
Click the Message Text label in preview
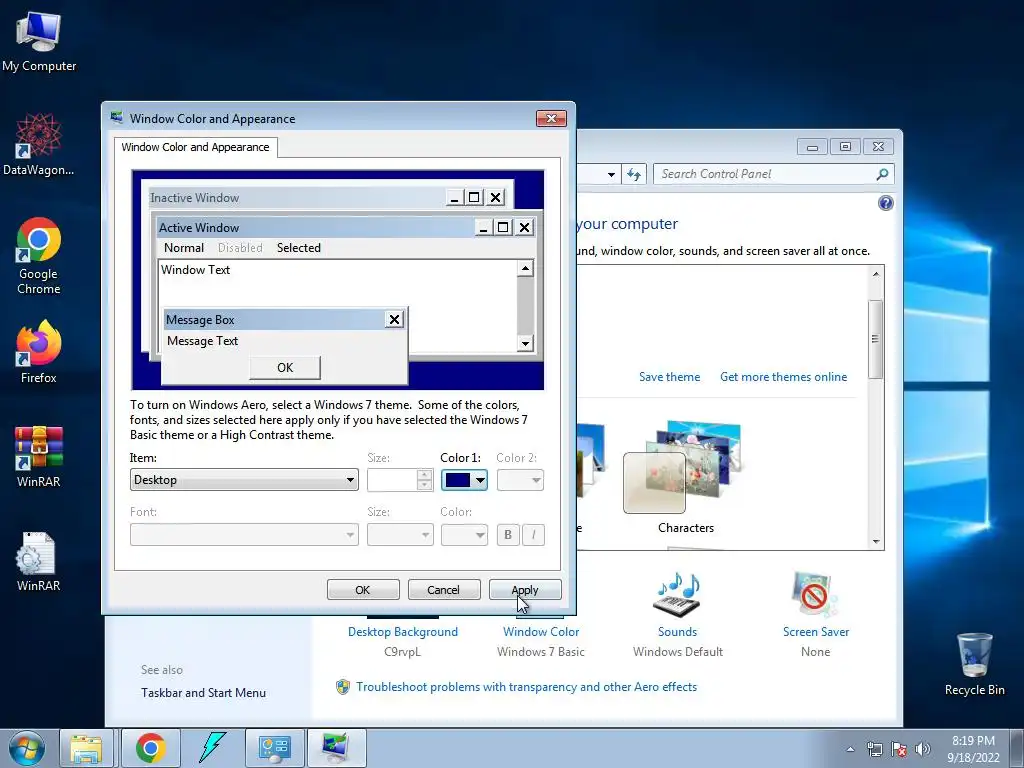click(x=202, y=341)
